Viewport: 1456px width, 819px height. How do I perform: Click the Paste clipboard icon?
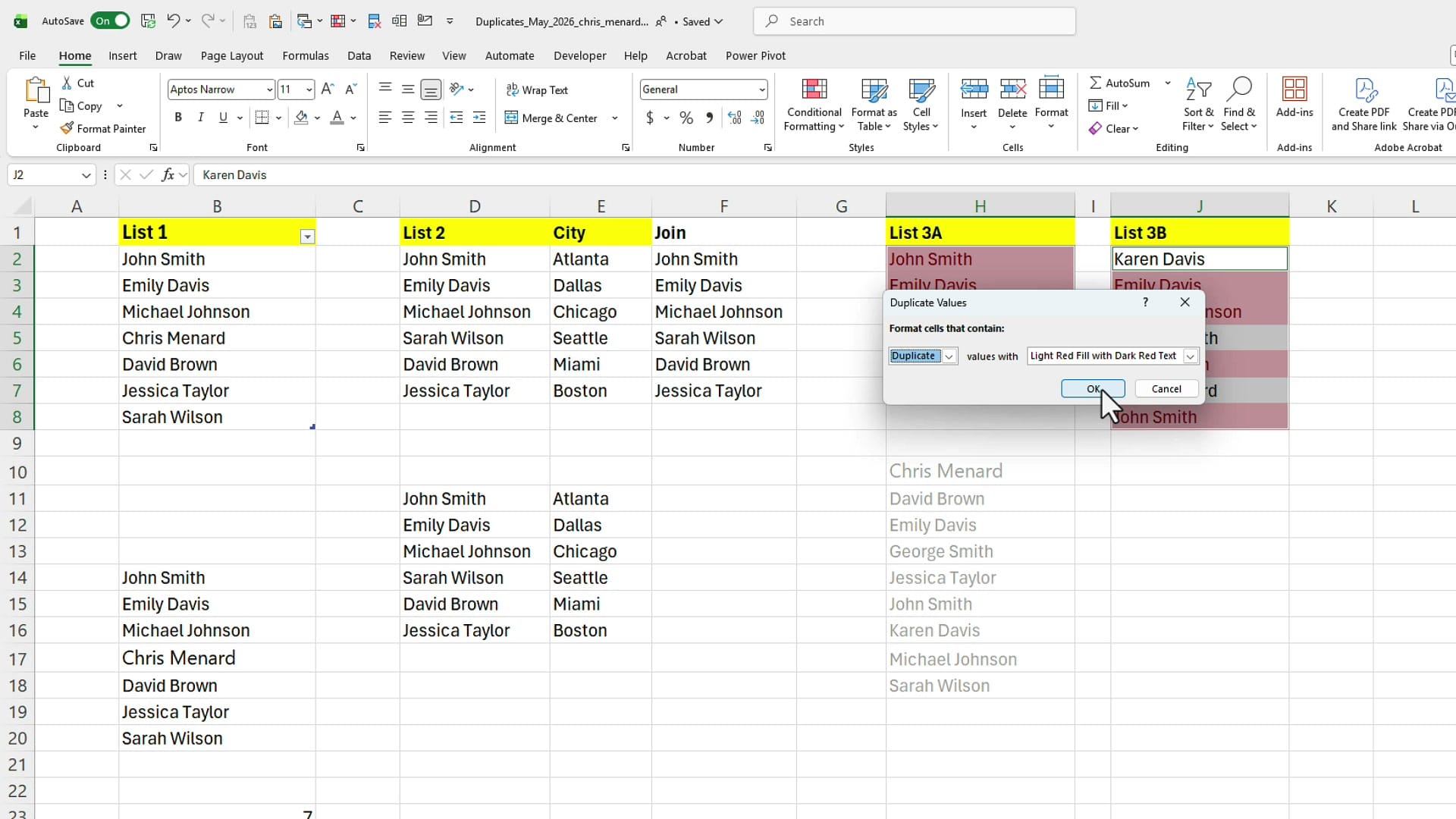(36, 90)
